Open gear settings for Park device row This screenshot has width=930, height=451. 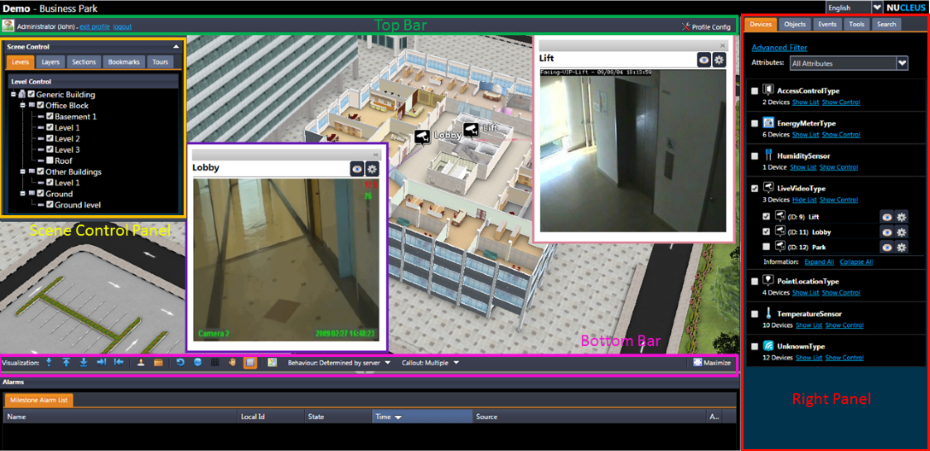pos(901,247)
